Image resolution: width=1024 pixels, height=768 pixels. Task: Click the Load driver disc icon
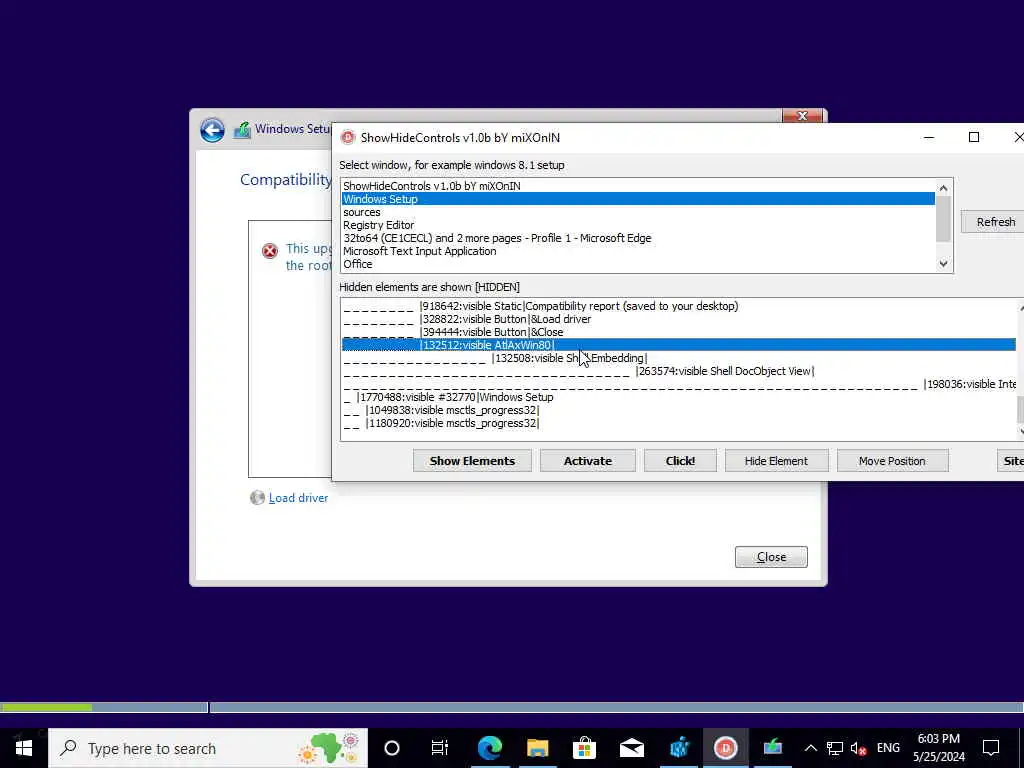pyautogui.click(x=257, y=498)
